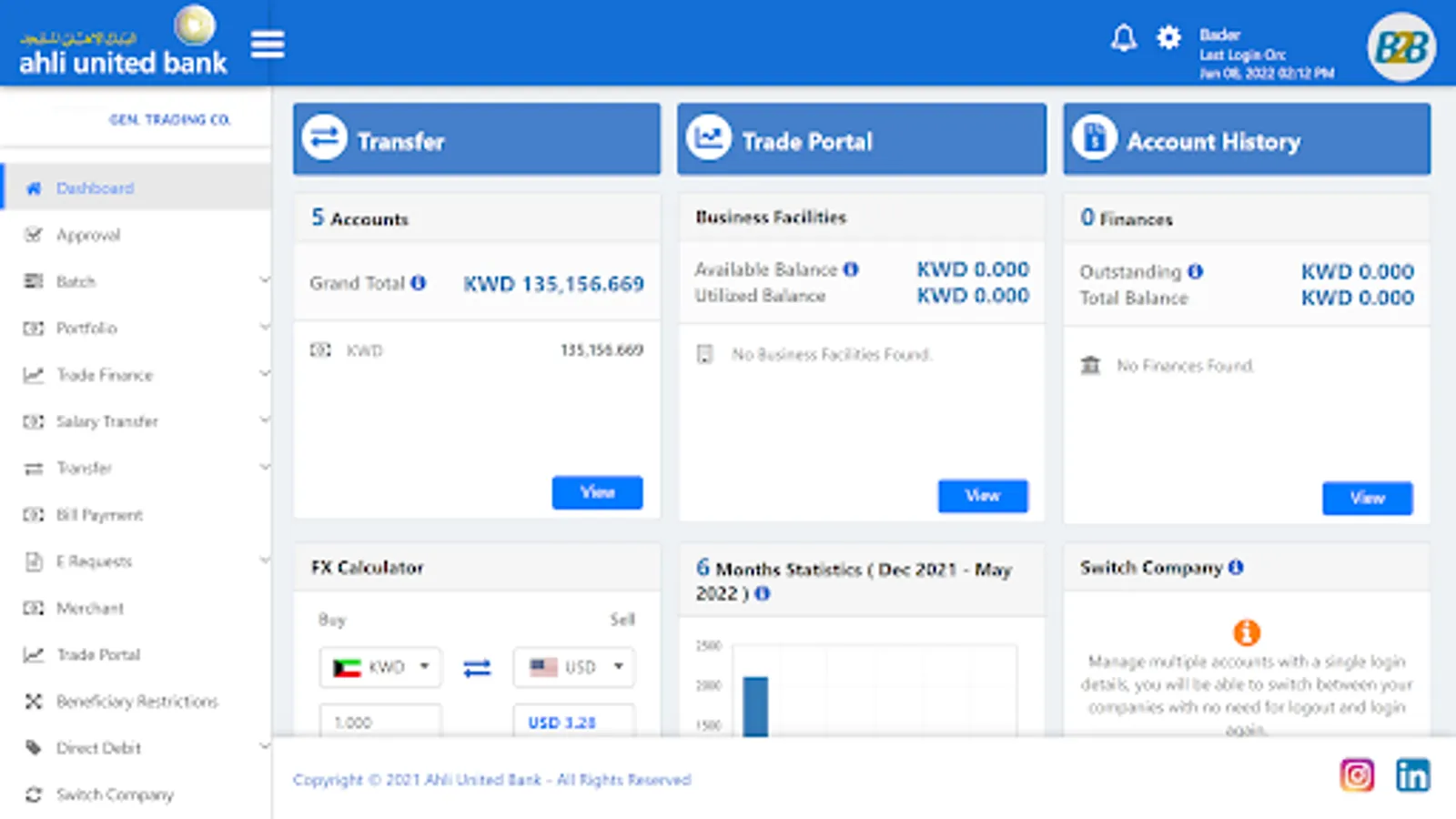This screenshot has height=819, width=1456.
Task: Open Trade Portal in the sidebar
Action: tap(136, 654)
